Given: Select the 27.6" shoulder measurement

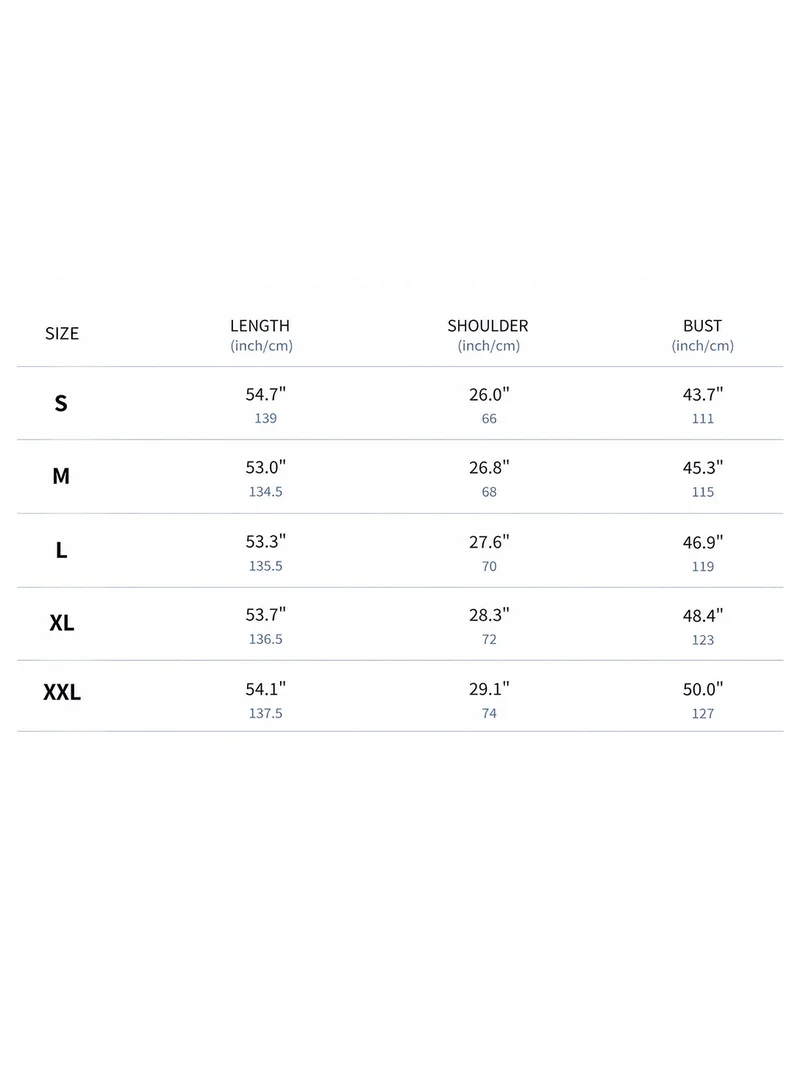Looking at the screenshot, I should pos(489,542).
